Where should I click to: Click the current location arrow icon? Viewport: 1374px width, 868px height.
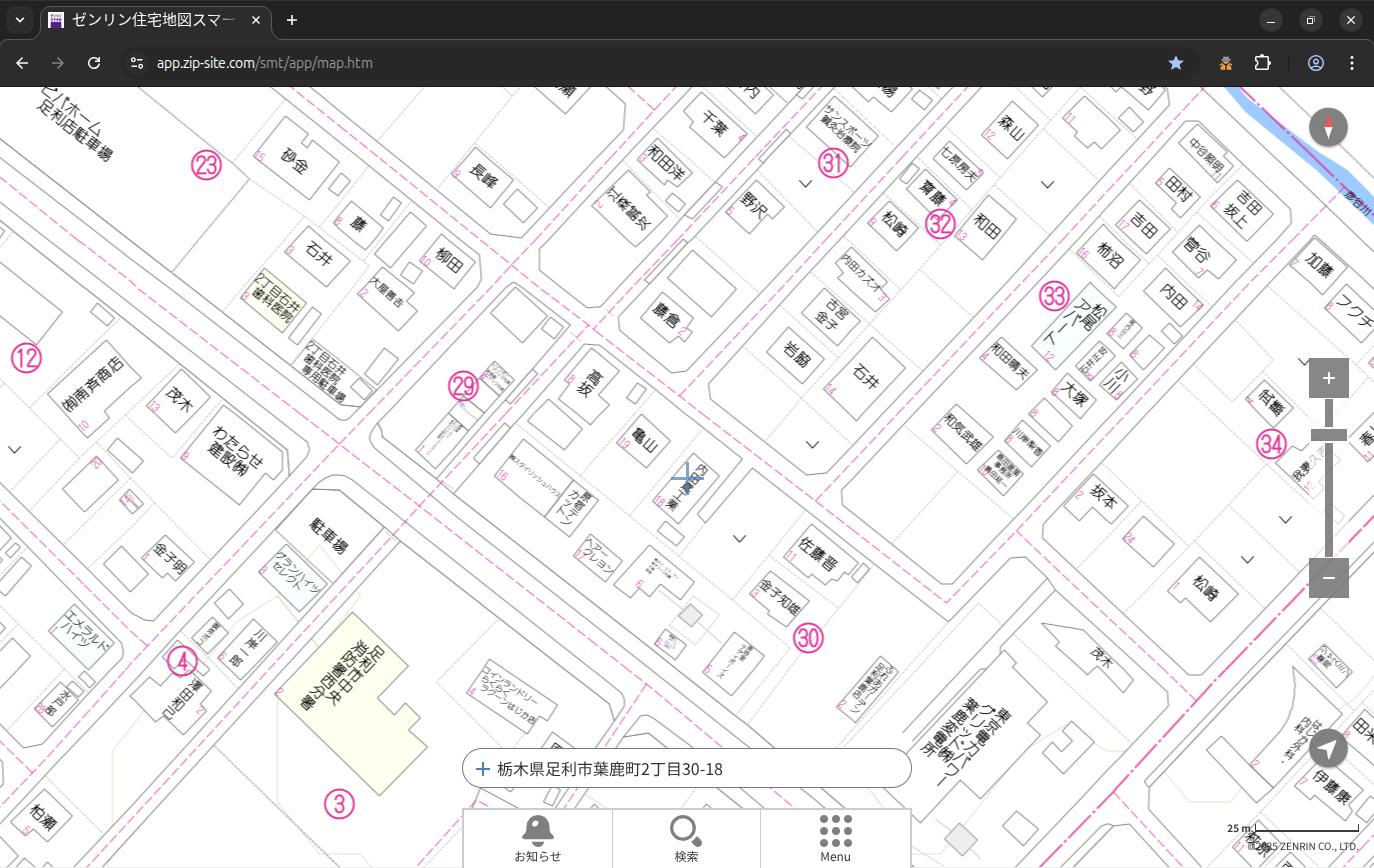[1328, 748]
